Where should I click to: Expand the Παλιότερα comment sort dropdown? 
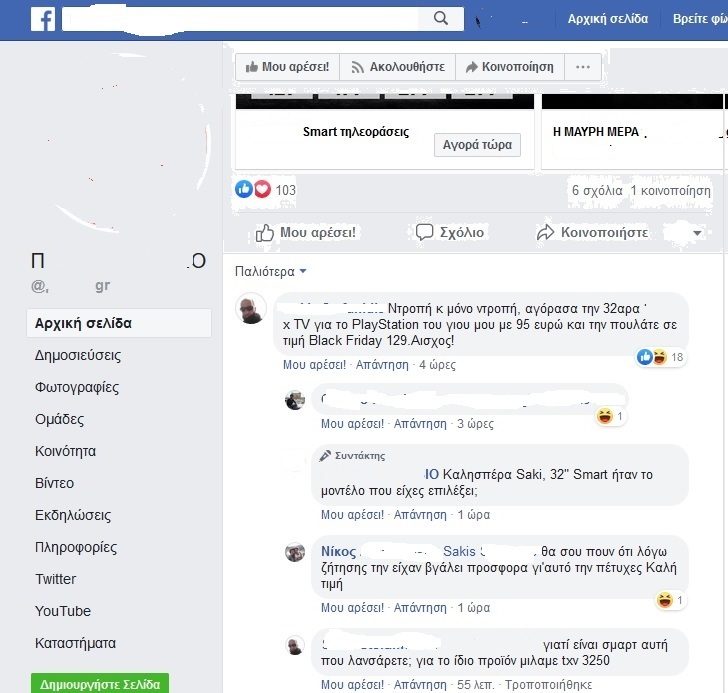[270, 271]
